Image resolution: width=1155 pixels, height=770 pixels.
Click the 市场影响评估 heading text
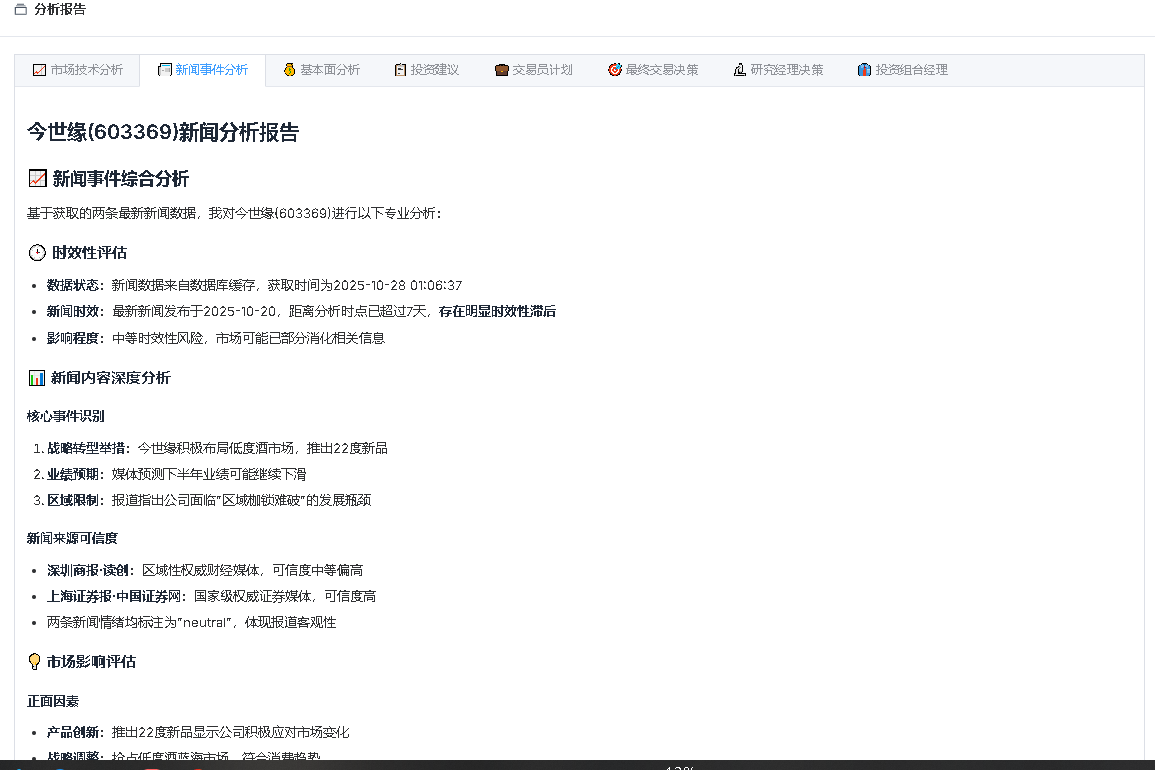pos(91,662)
